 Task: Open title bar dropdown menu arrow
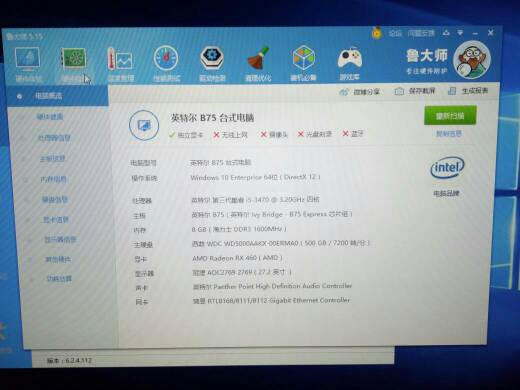click(x=460, y=33)
